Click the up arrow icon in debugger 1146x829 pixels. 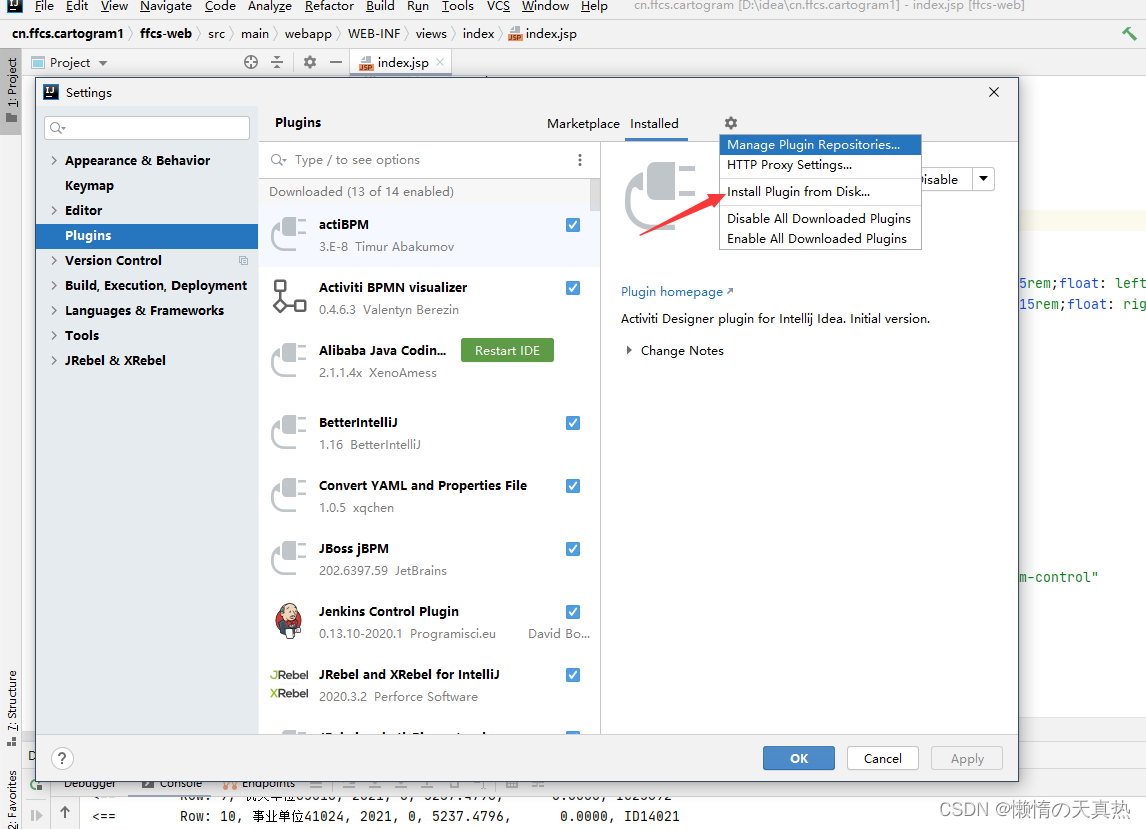pos(65,812)
